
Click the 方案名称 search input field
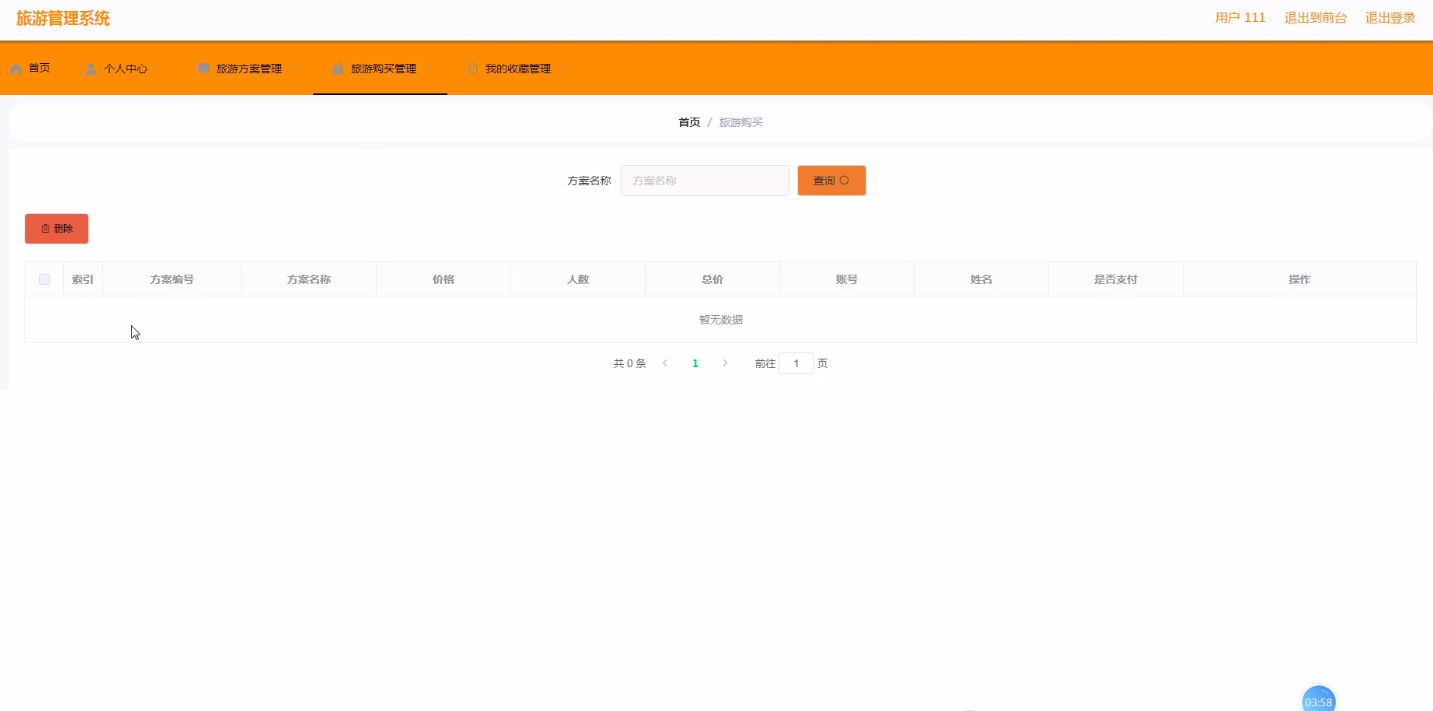(x=705, y=181)
